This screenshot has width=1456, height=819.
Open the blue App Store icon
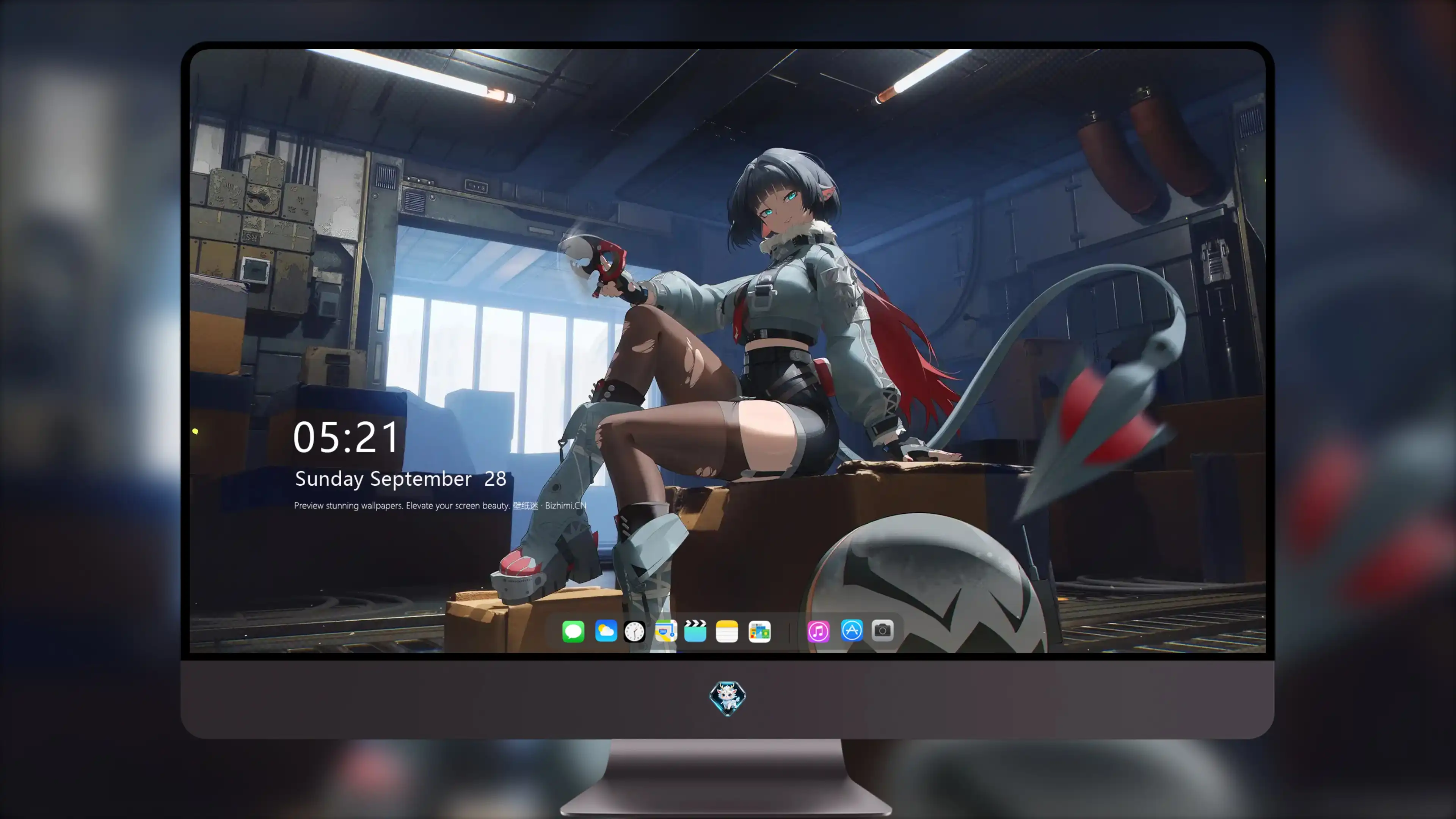852,630
